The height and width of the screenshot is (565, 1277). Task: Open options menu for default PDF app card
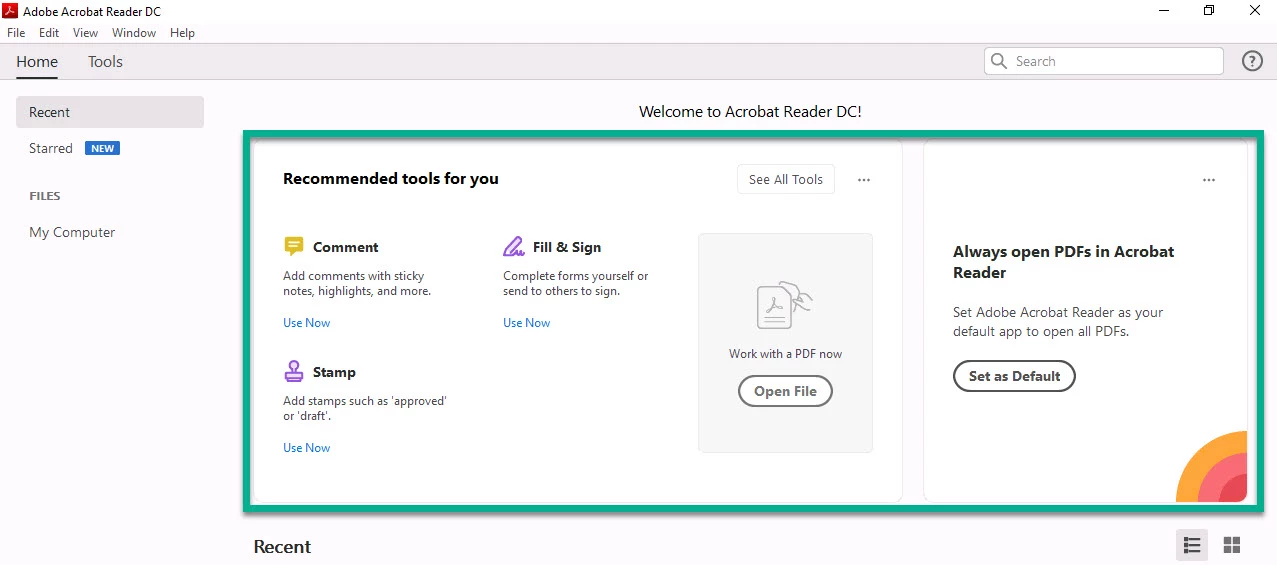(x=1209, y=180)
